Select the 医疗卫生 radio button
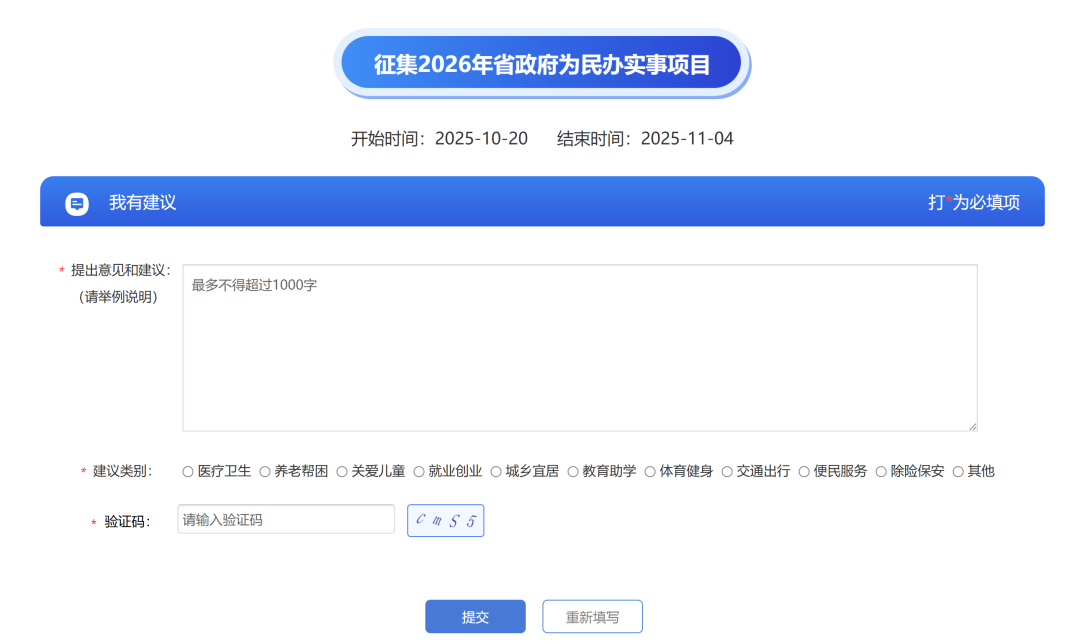 point(188,472)
